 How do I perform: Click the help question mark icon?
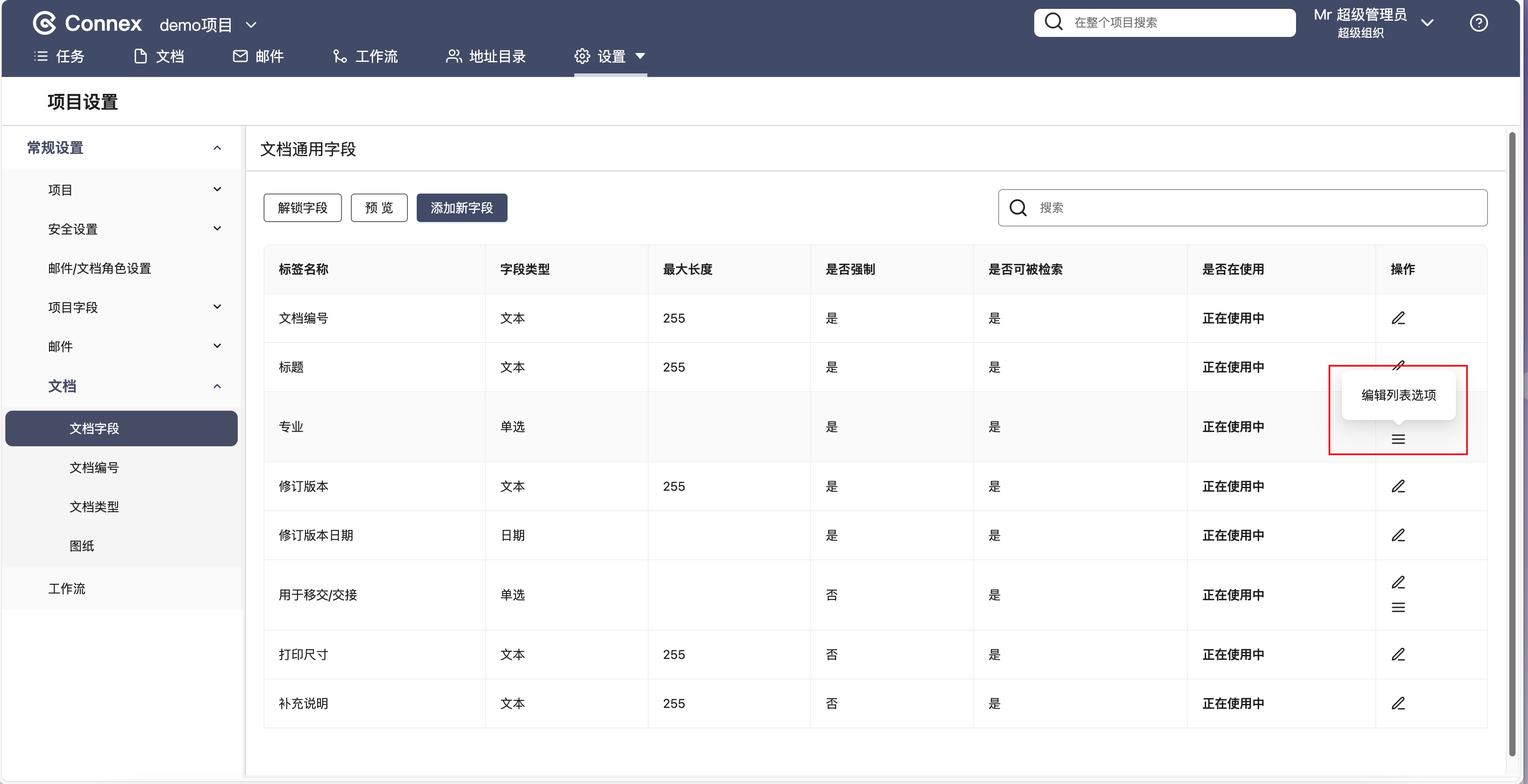tap(1478, 23)
